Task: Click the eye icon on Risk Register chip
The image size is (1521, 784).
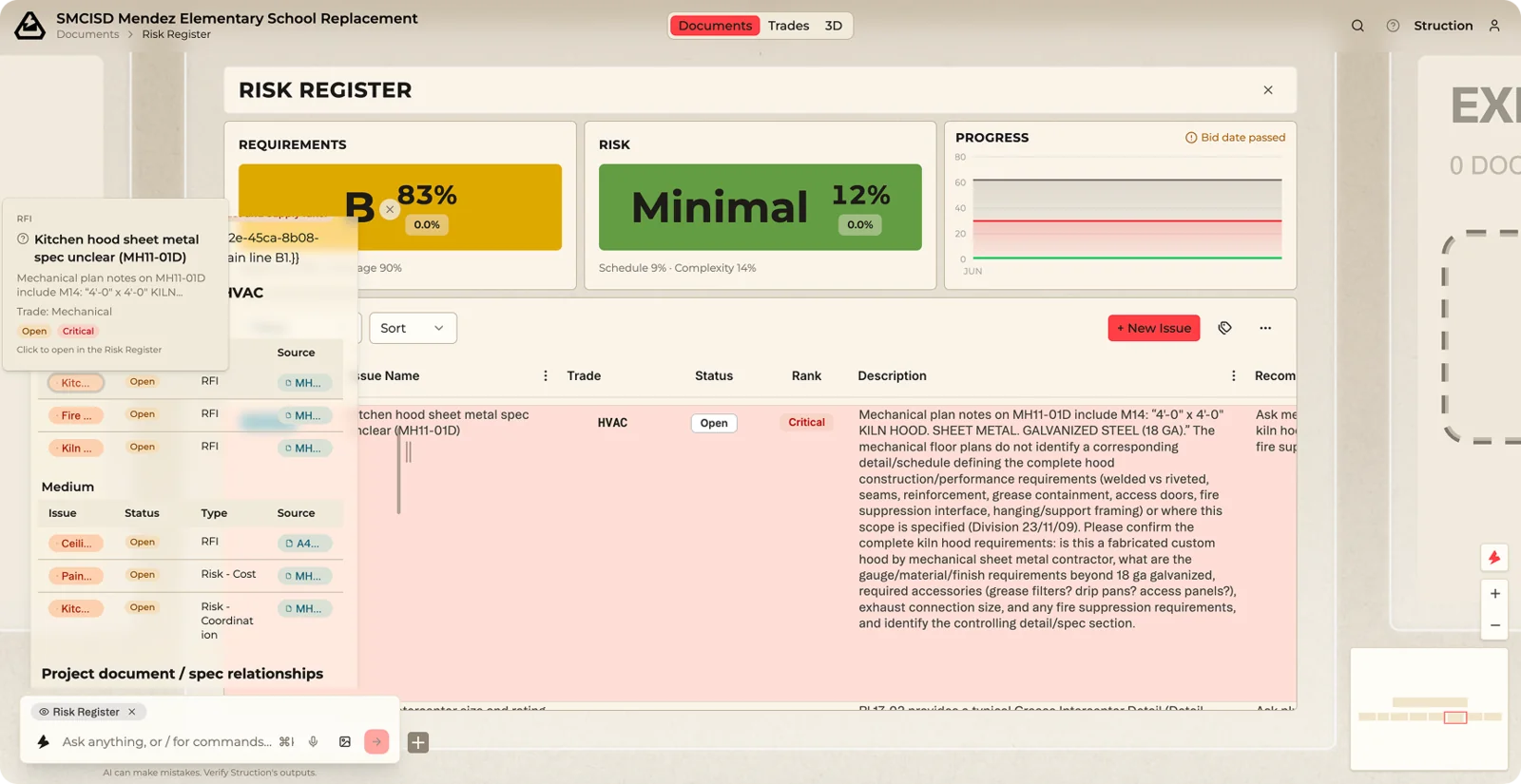Action: click(x=44, y=712)
